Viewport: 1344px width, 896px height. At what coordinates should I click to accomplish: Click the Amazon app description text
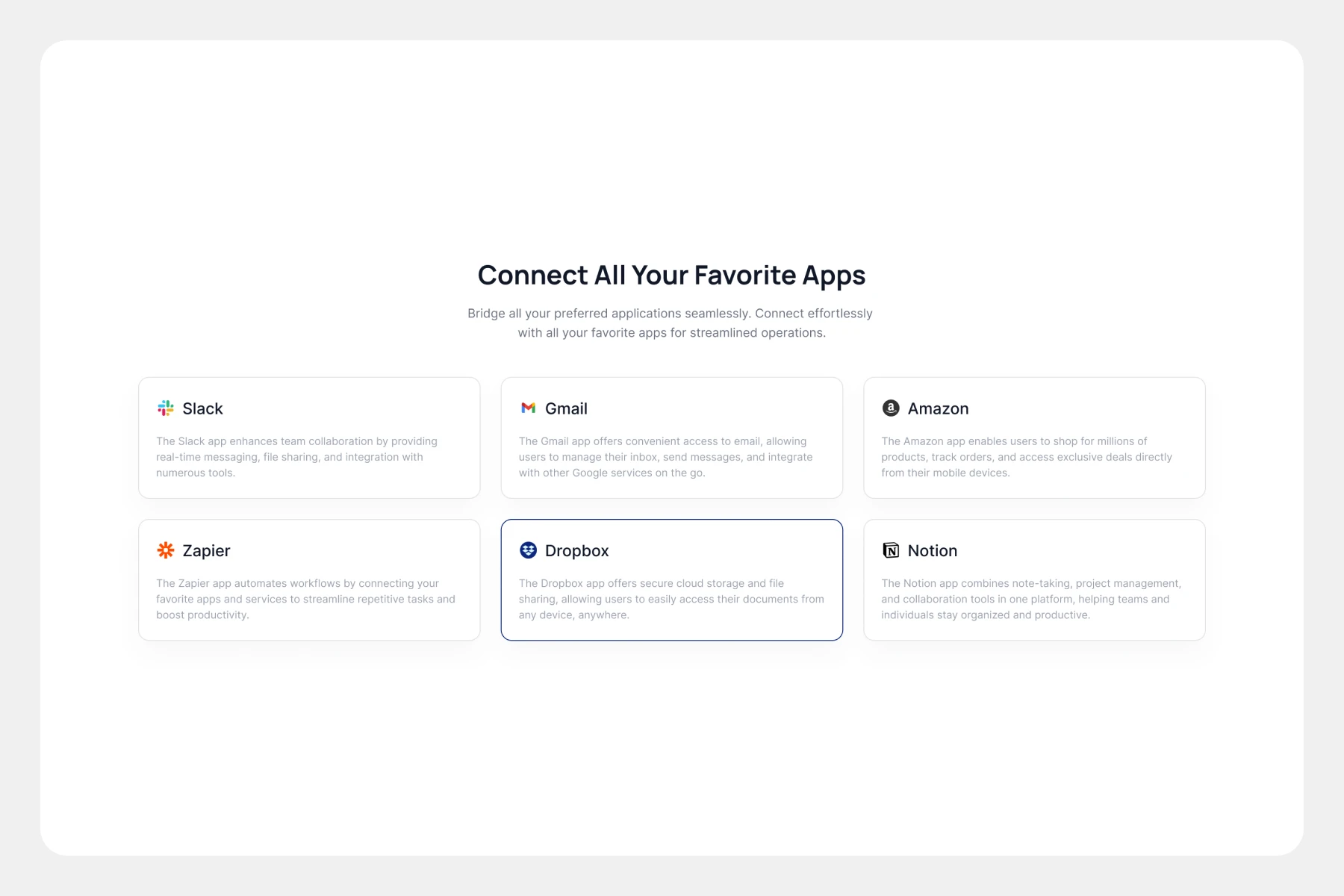1027,457
